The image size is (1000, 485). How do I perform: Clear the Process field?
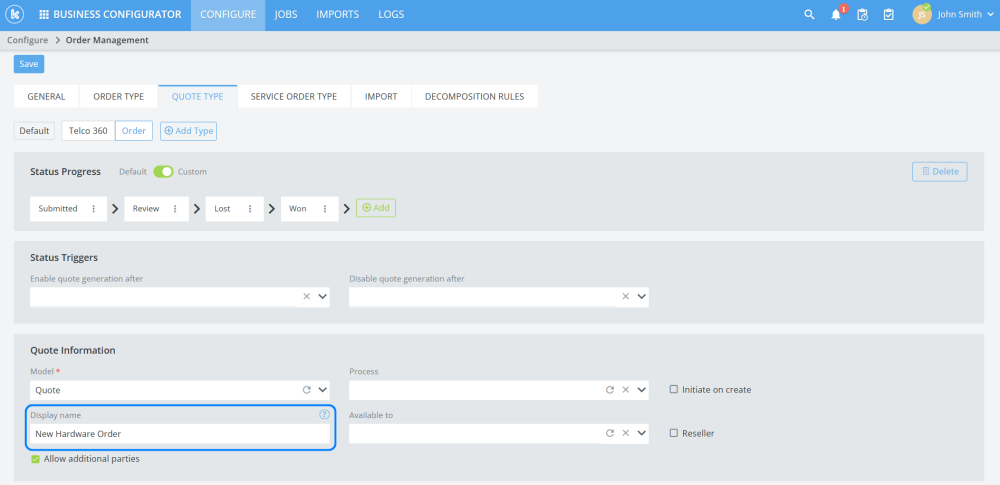click(x=626, y=390)
